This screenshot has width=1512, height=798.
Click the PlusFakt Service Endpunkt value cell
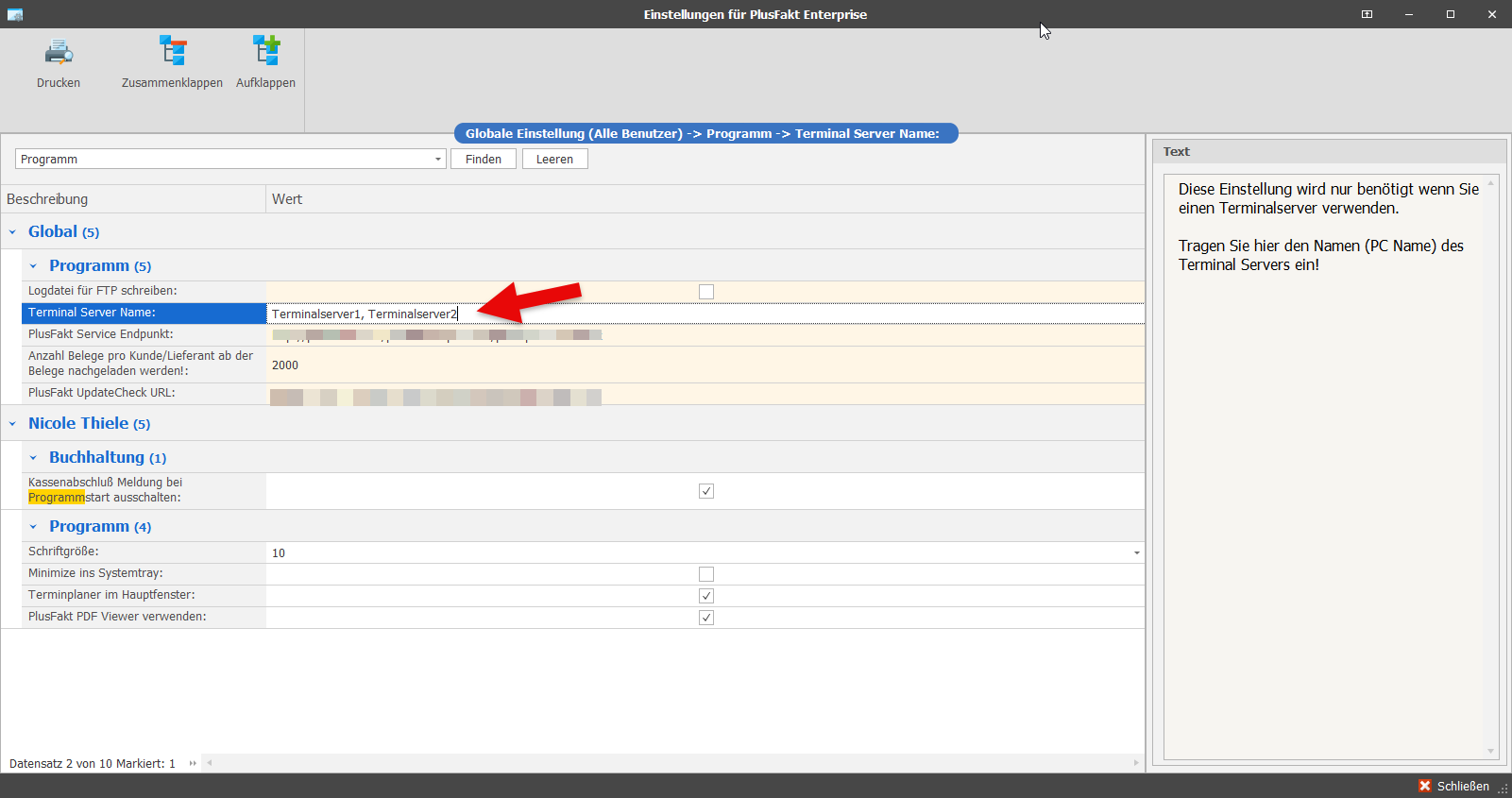click(705, 335)
